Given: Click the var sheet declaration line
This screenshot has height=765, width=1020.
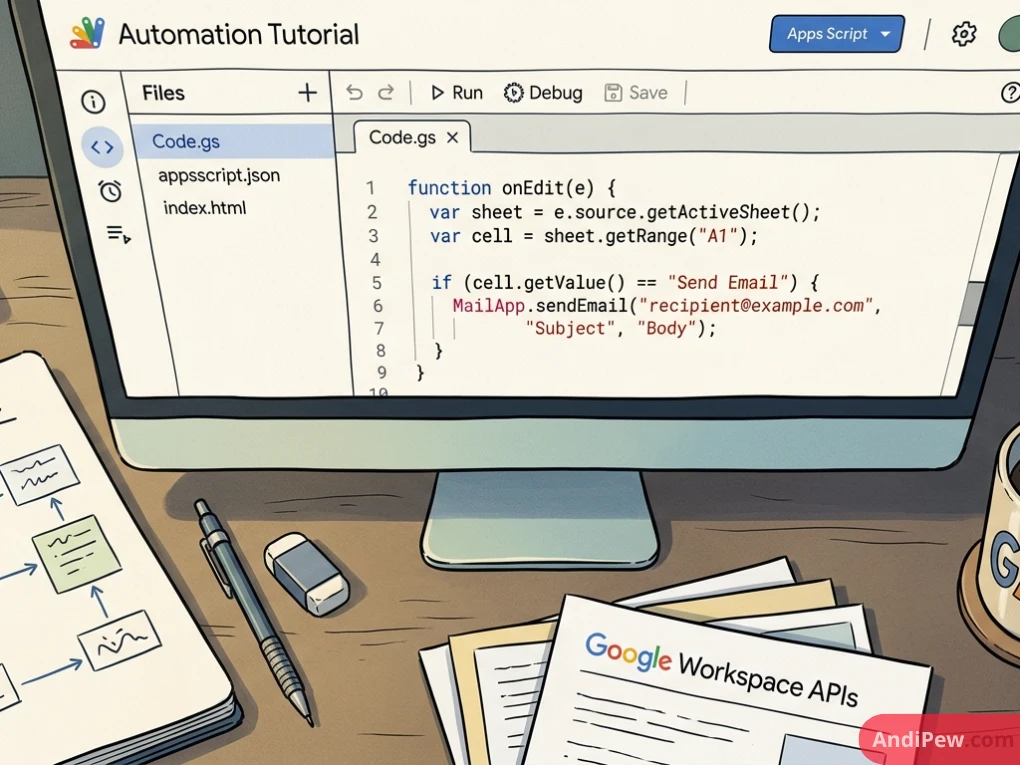Looking at the screenshot, I should pos(624,212).
